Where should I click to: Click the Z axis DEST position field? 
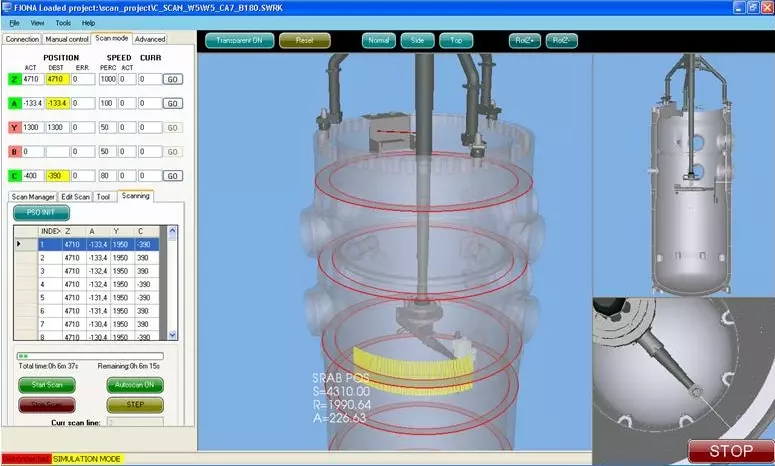pyautogui.click(x=56, y=79)
